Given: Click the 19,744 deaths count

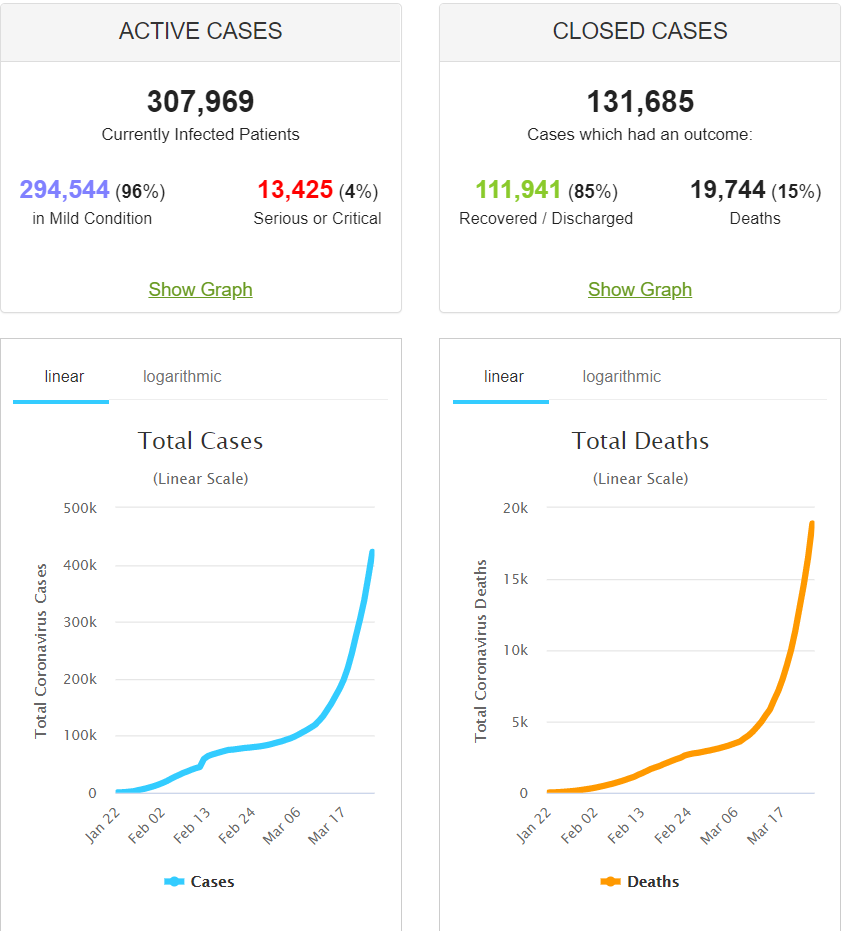Looking at the screenshot, I should coord(727,190).
